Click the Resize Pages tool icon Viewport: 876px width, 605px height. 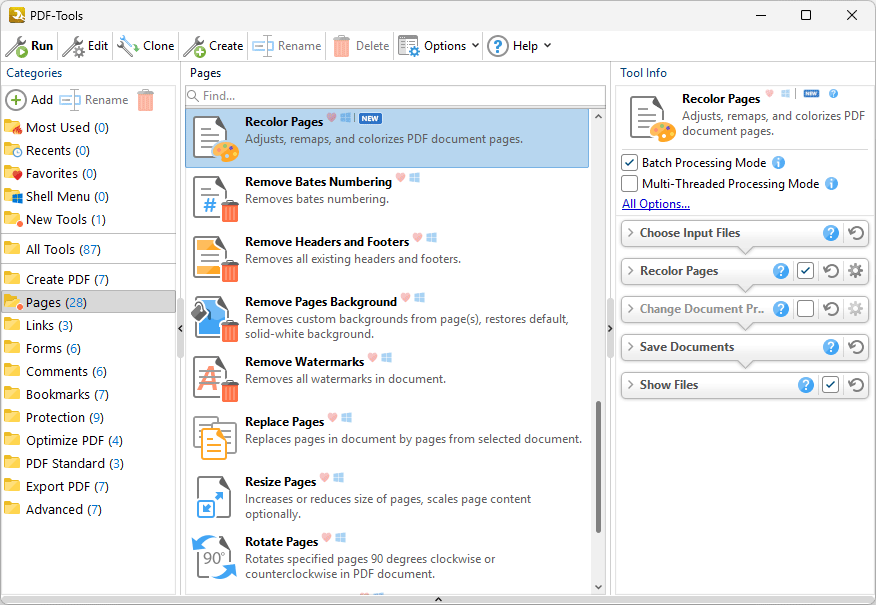pyautogui.click(x=215, y=498)
